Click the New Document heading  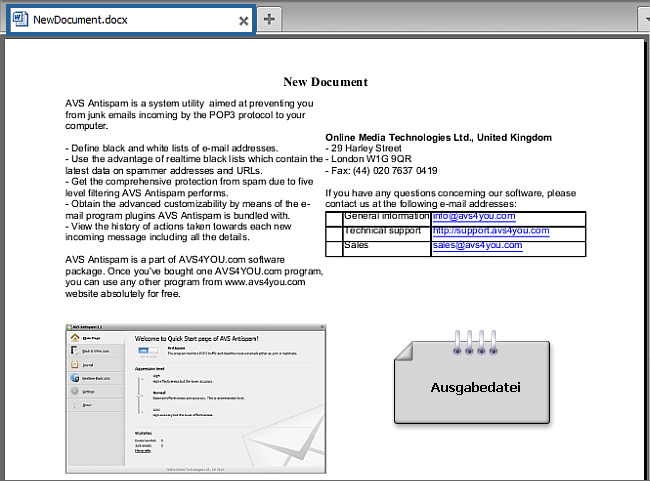[x=325, y=82]
